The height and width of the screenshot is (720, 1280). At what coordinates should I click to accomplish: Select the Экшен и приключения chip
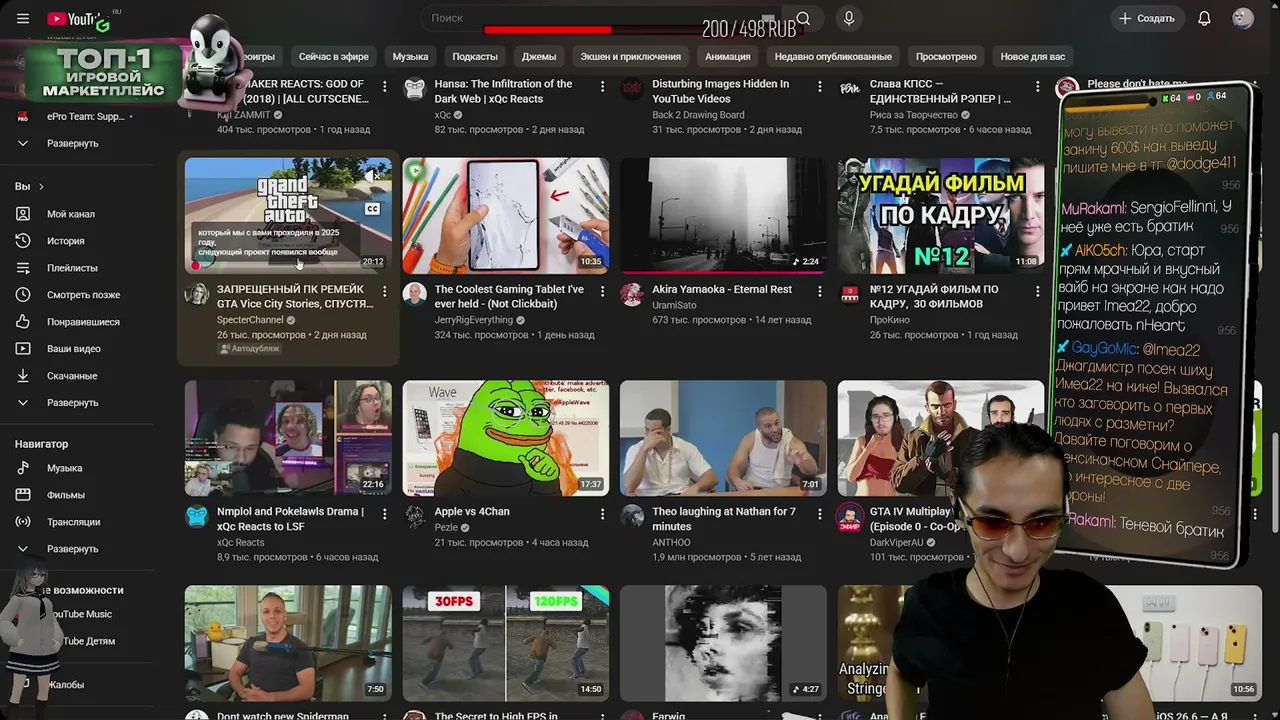click(631, 57)
